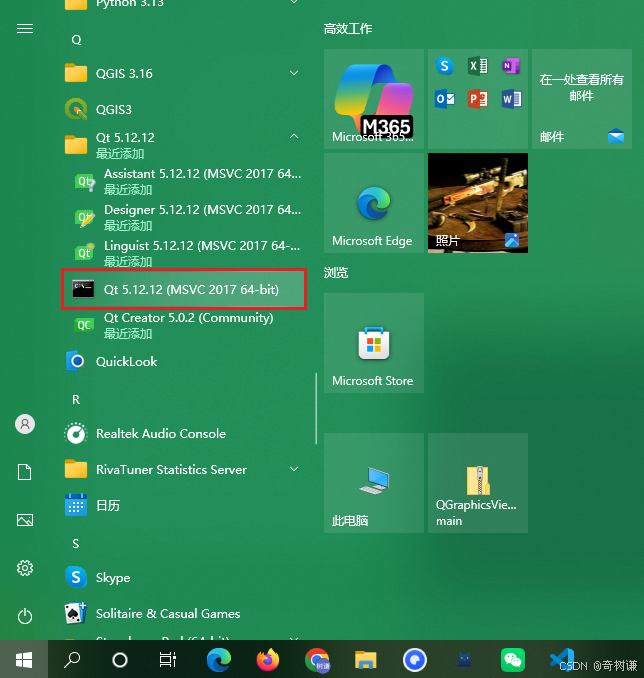Open File Explorer from taskbar

click(366, 660)
